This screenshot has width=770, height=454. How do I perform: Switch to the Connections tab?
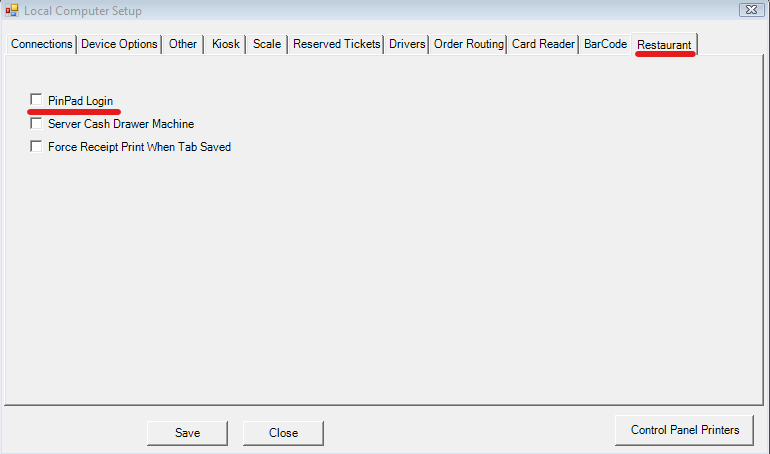click(x=41, y=44)
